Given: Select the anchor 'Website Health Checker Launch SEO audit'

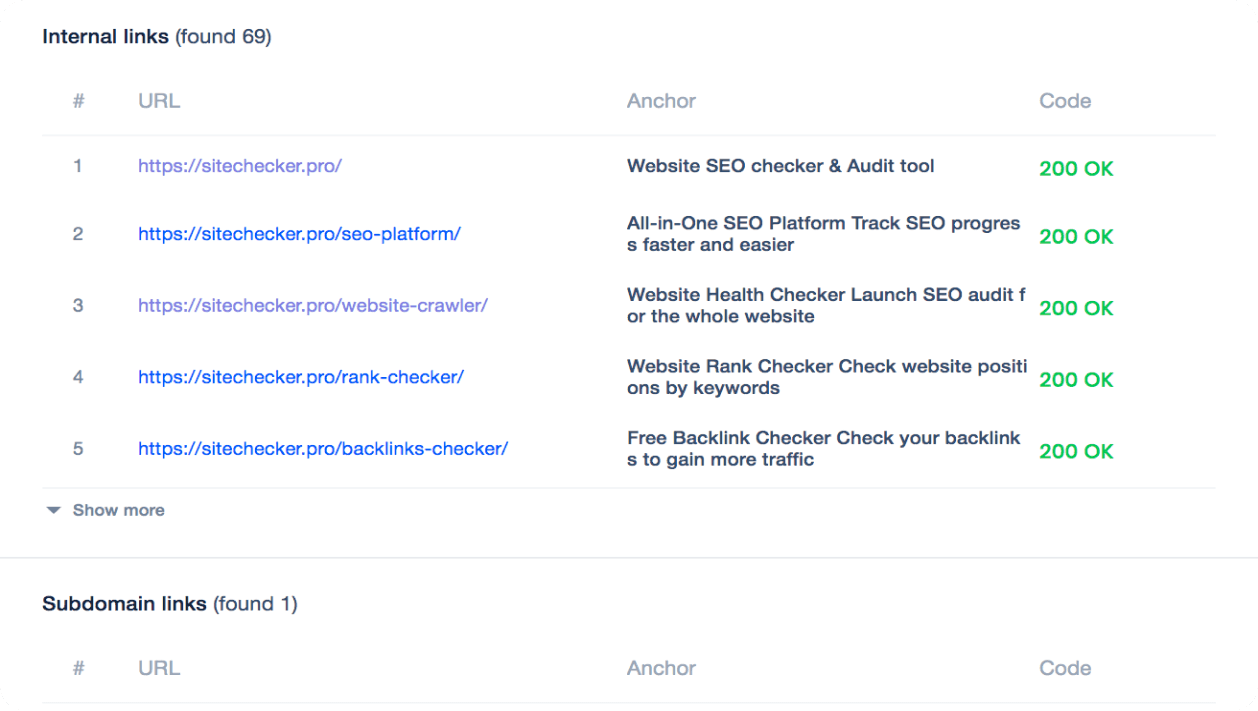Looking at the screenshot, I should (x=826, y=306).
